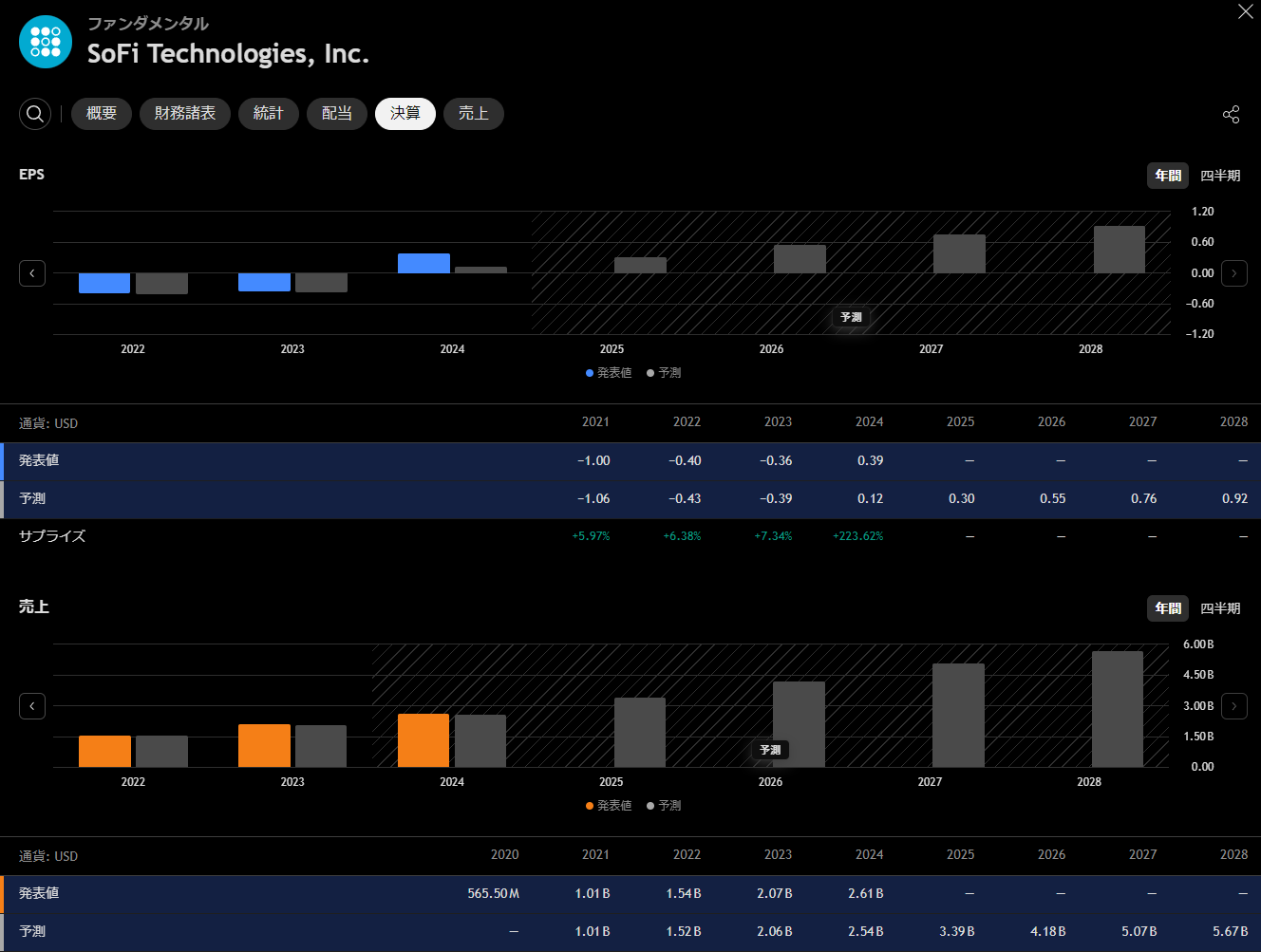Click the 売上 section heading
1261x952 pixels.
33,607
